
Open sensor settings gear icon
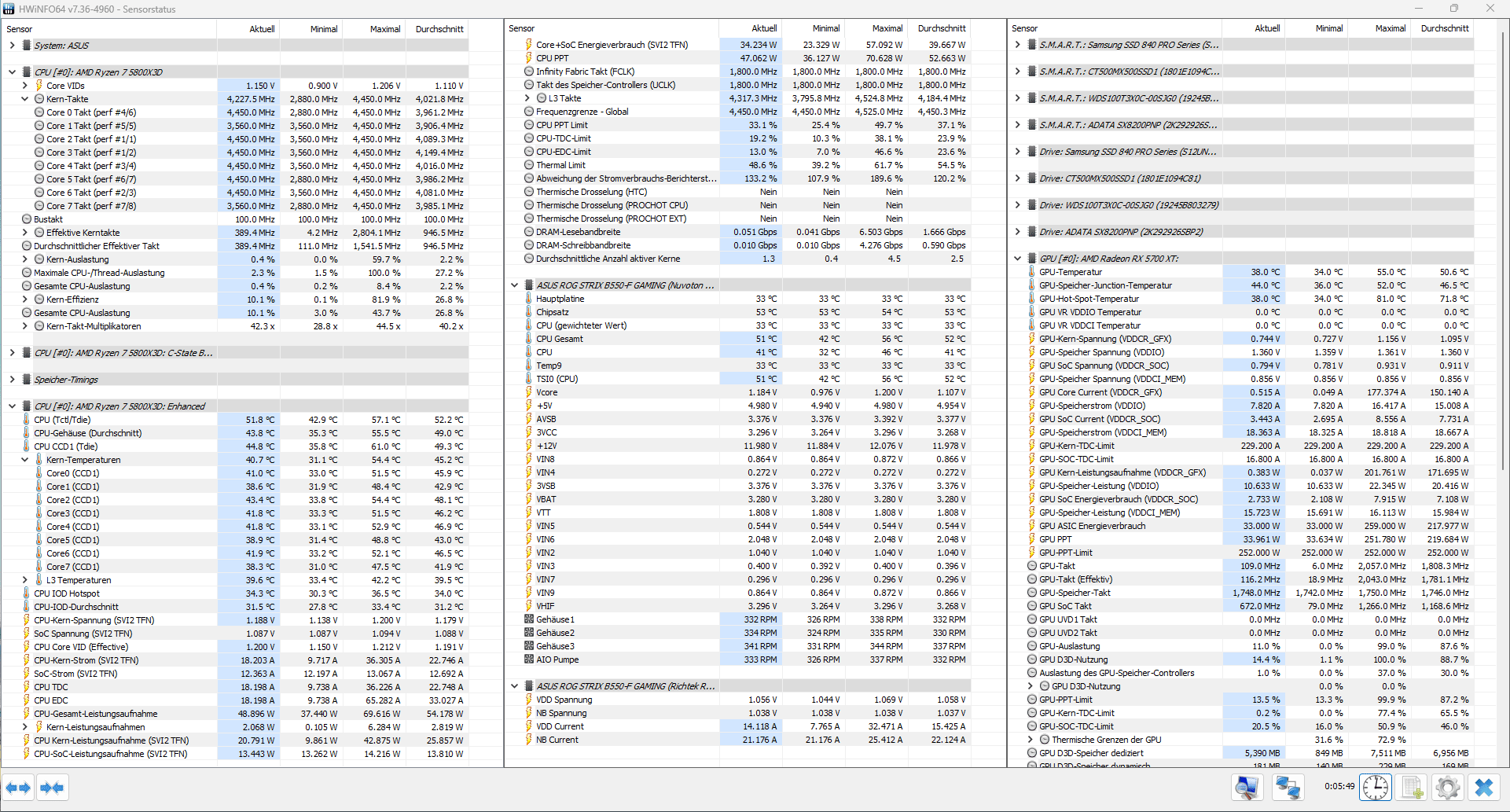coord(1447,787)
